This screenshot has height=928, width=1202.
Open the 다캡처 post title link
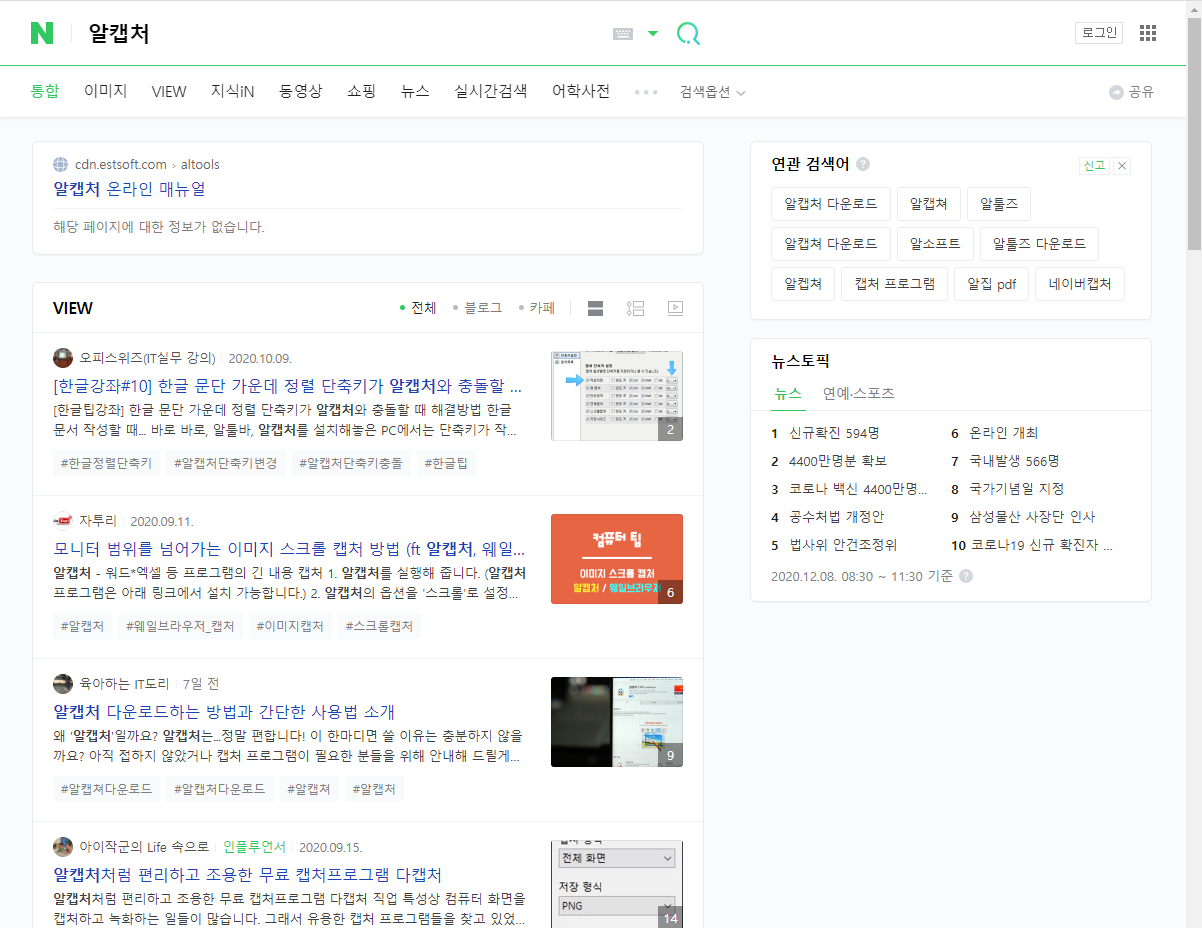(x=248, y=875)
